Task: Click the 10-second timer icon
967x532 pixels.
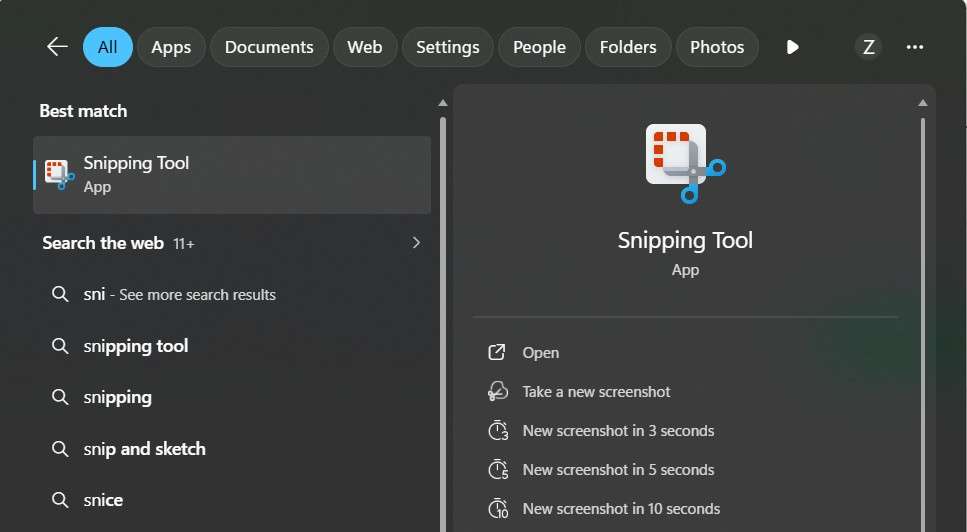Action: pyautogui.click(x=498, y=509)
